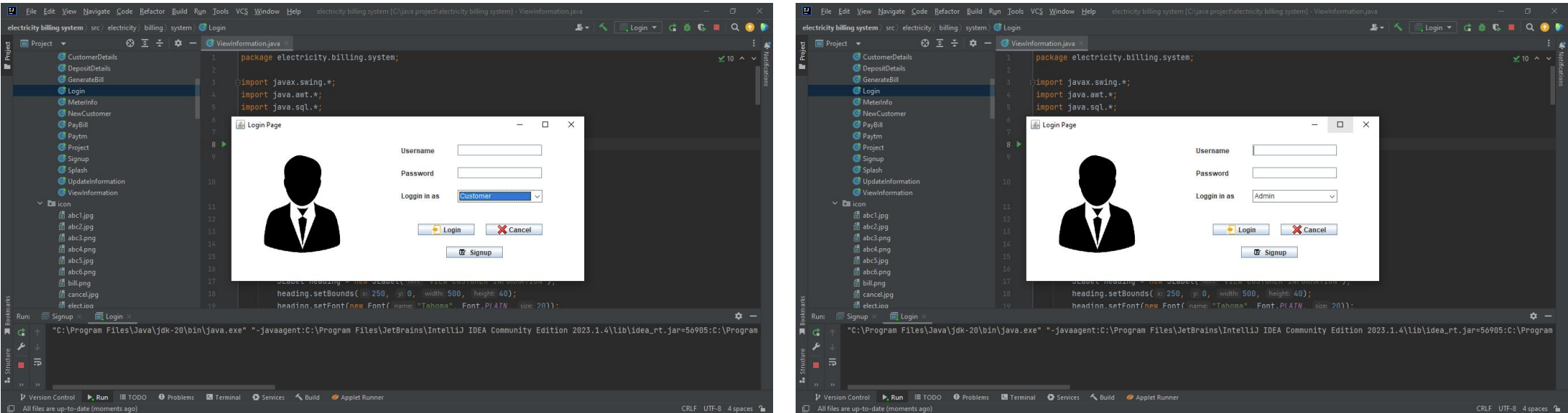
Task: Open the combo box showing Admin
Action: point(1295,196)
